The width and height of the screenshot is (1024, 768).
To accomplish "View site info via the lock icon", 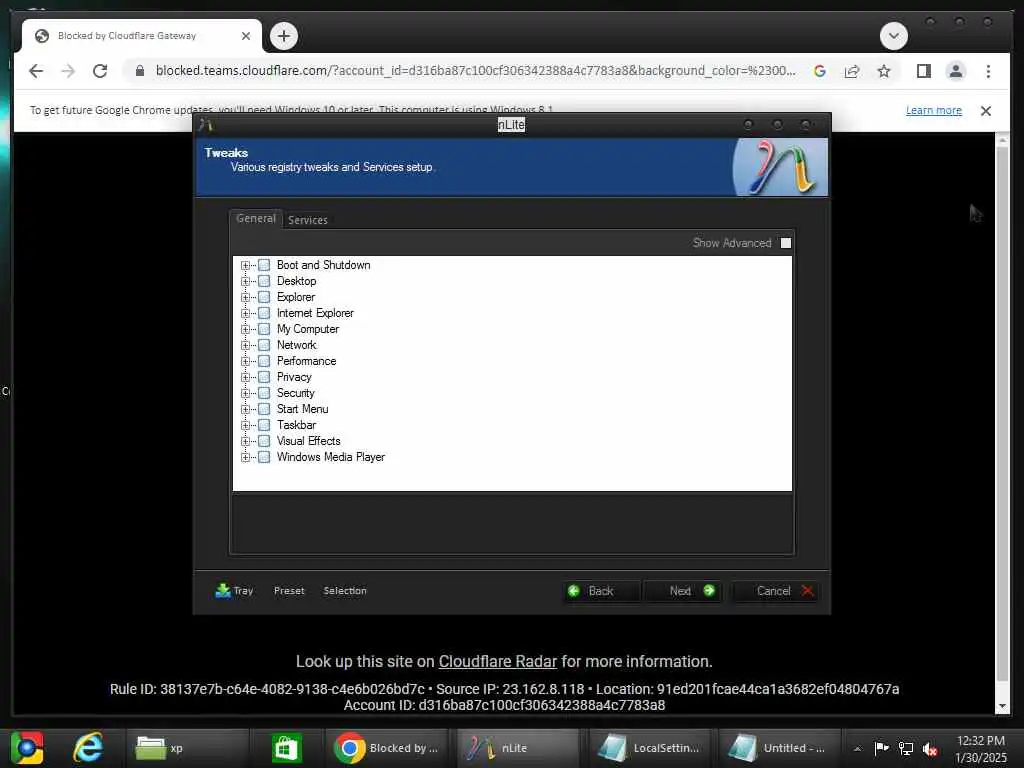I will (139, 71).
